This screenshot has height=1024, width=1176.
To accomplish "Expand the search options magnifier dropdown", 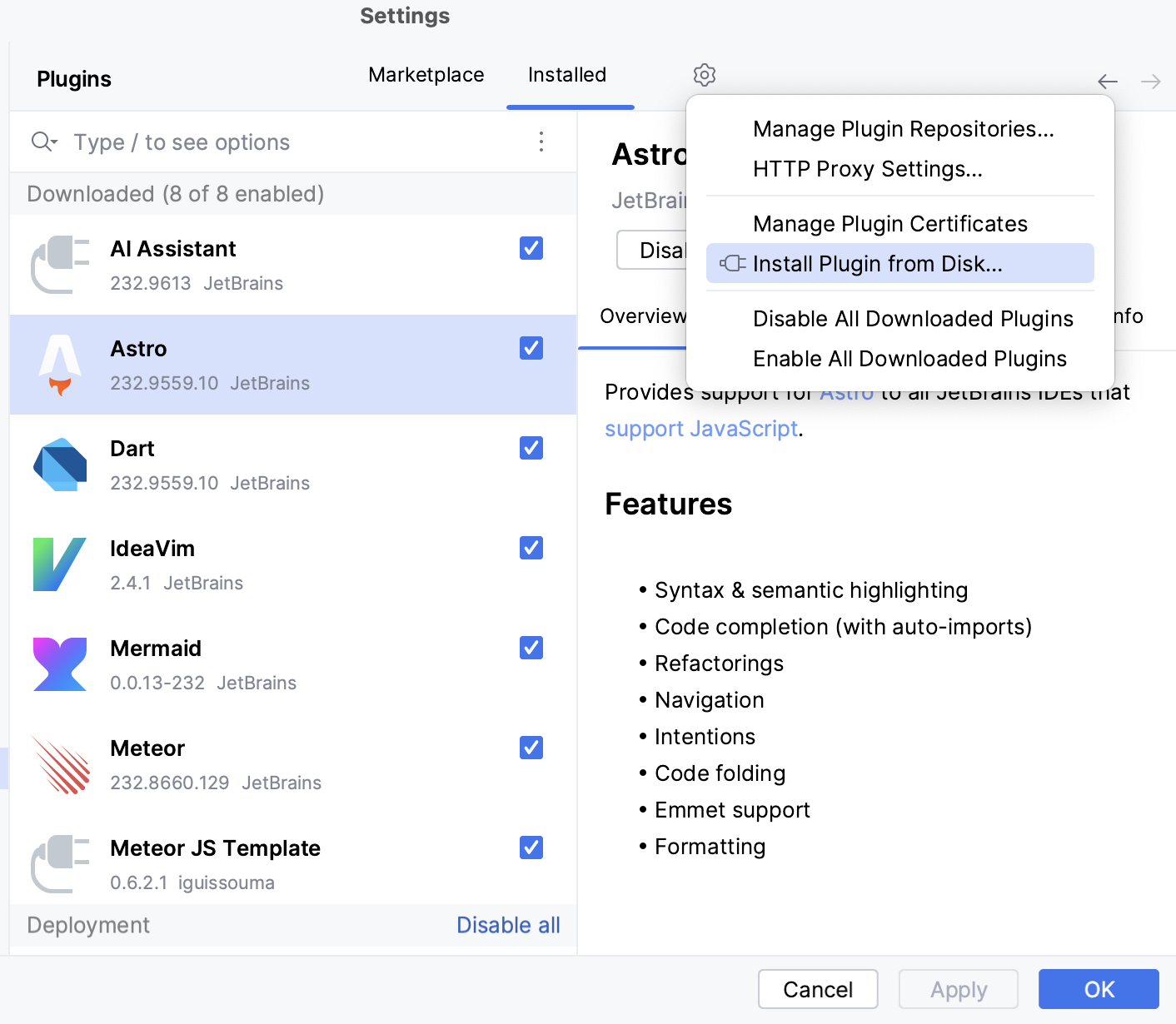I will click(43, 142).
